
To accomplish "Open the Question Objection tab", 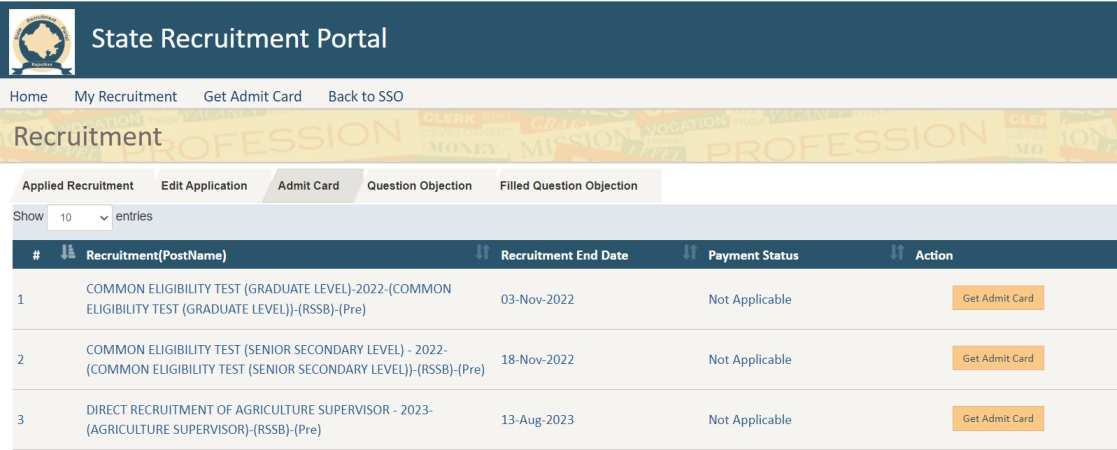I will point(420,186).
